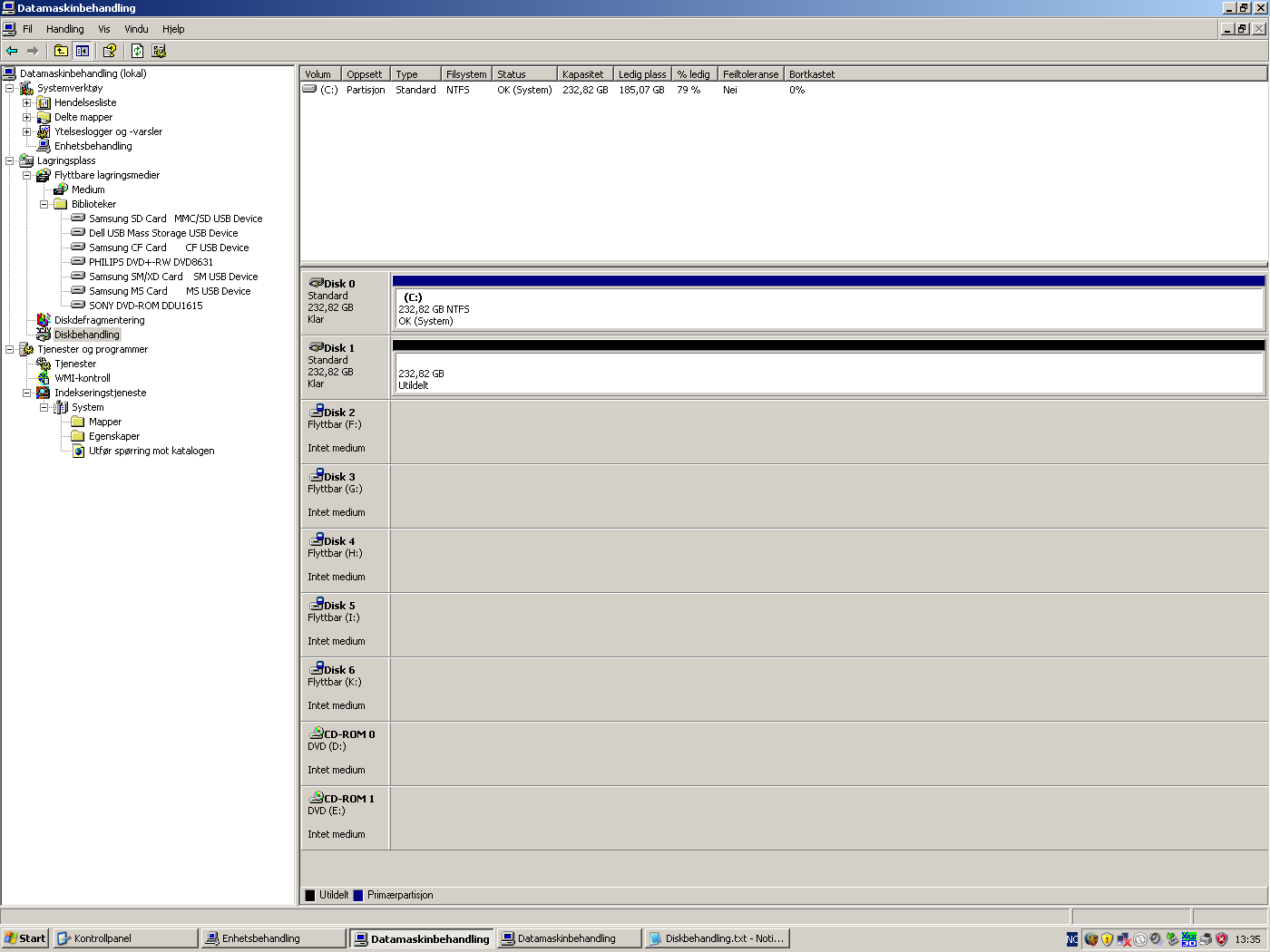Click the NO language indicator in taskbar
The image size is (1270, 952).
(1072, 939)
